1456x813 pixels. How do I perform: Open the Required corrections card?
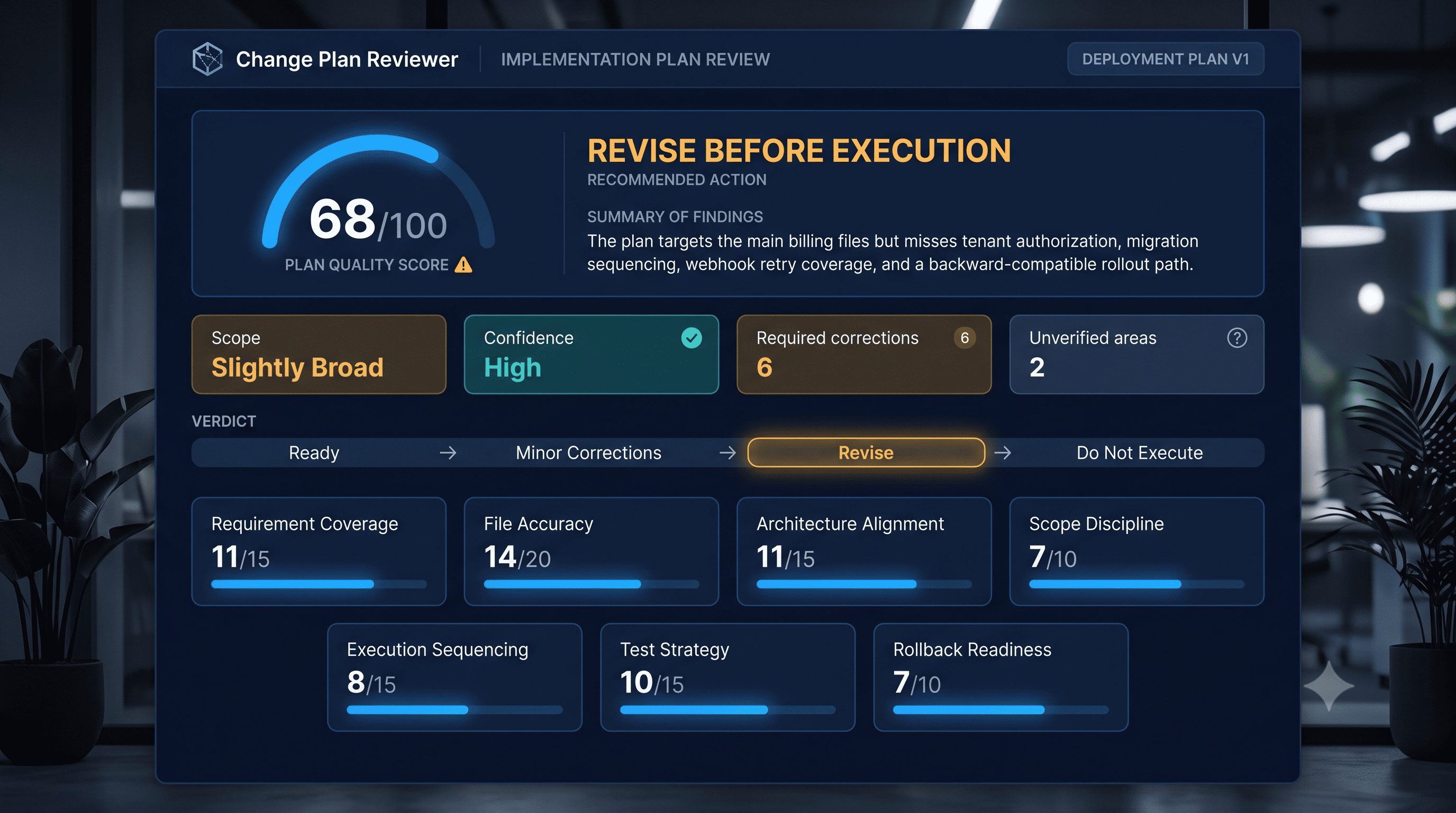point(863,355)
